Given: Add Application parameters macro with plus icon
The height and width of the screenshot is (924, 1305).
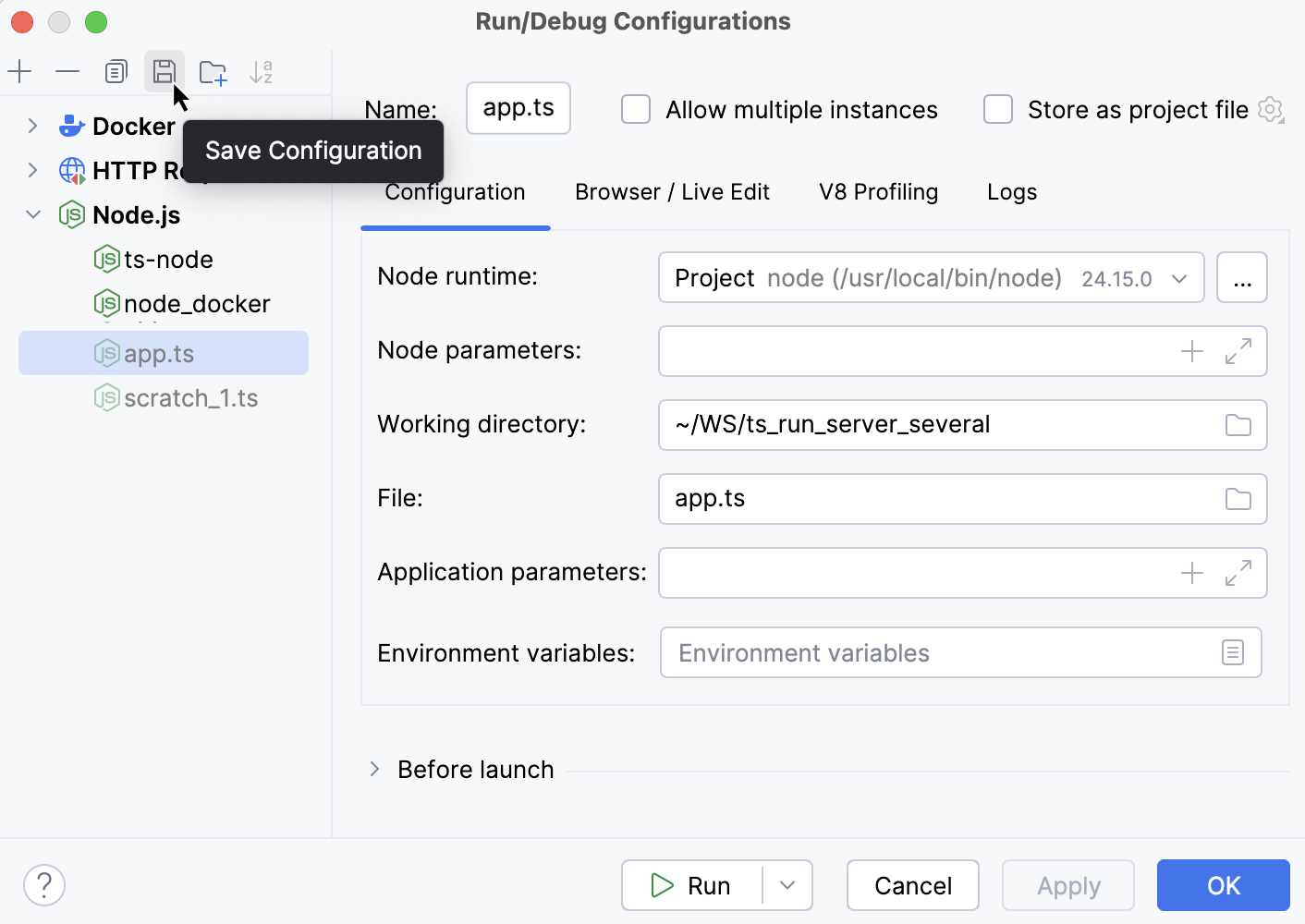Looking at the screenshot, I should pyautogui.click(x=1192, y=573).
